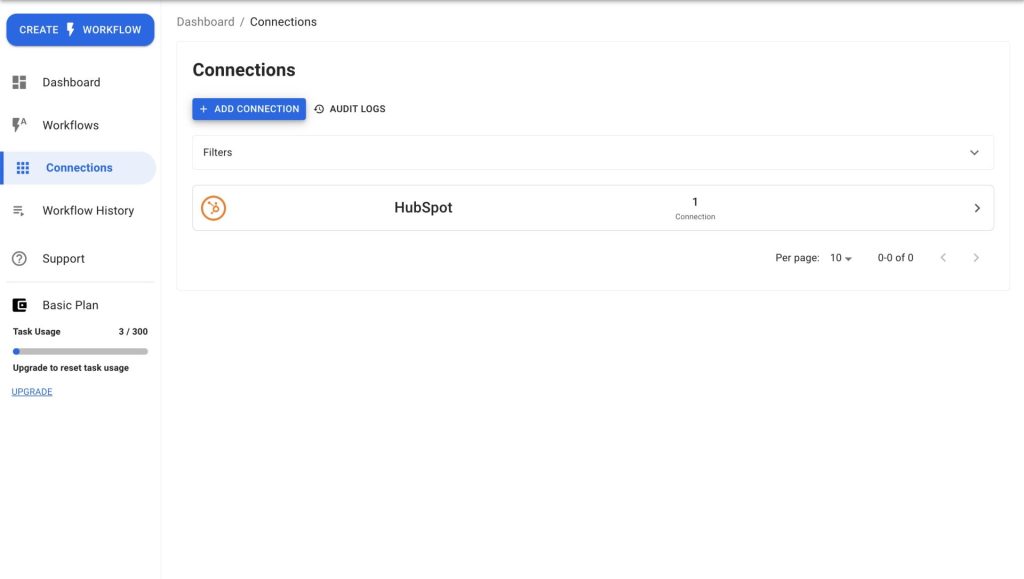Screen dimensions: 1024x579
Task: Click the Audit Logs history clock icon
Action: click(x=319, y=109)
